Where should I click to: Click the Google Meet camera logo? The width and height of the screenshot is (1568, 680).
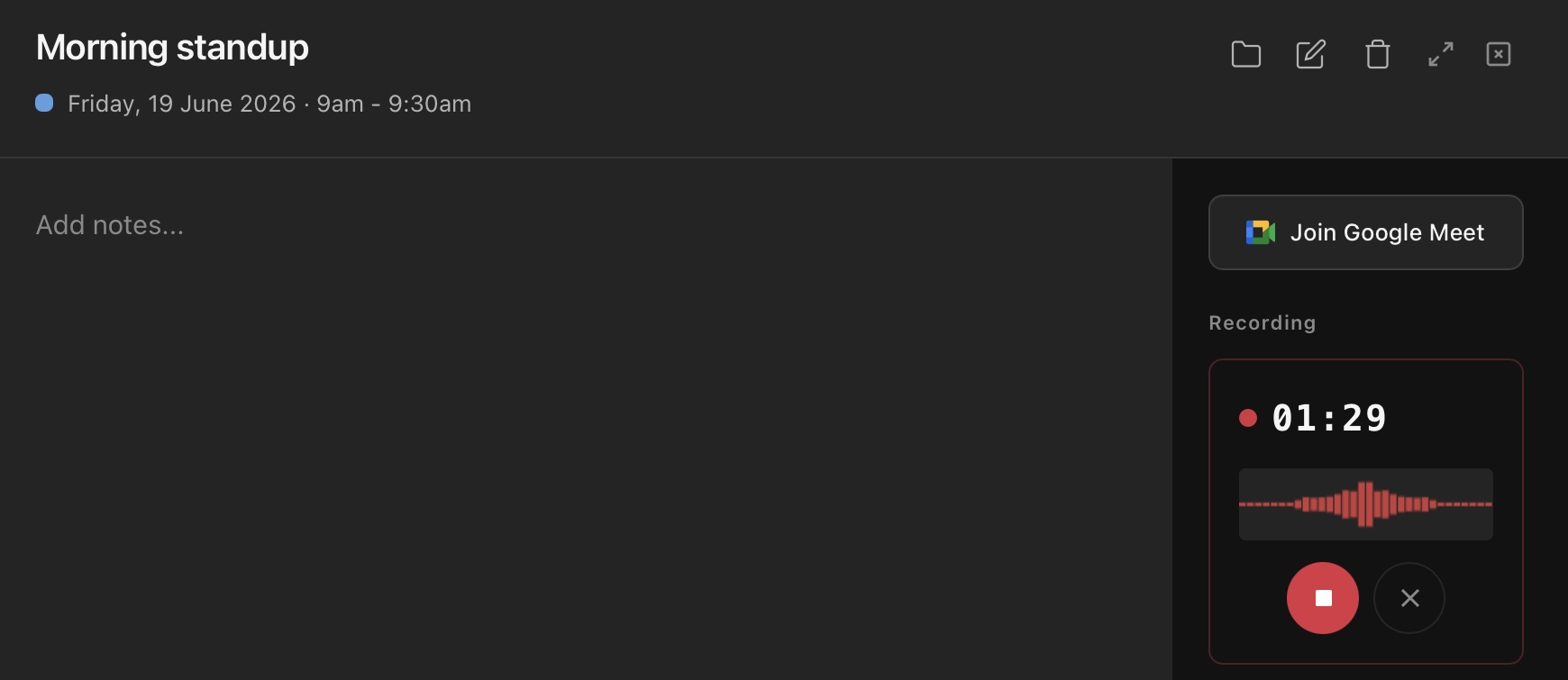point(1261,232)
